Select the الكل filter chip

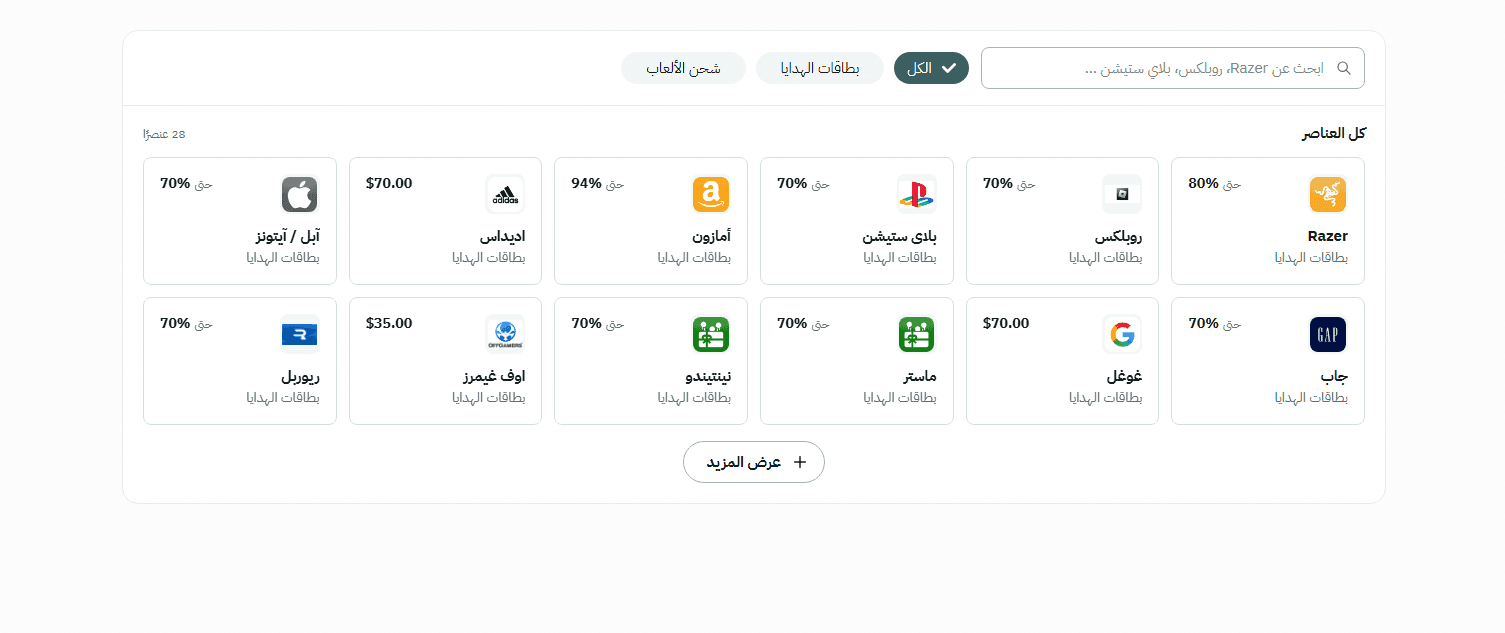(x=931, y=68)
